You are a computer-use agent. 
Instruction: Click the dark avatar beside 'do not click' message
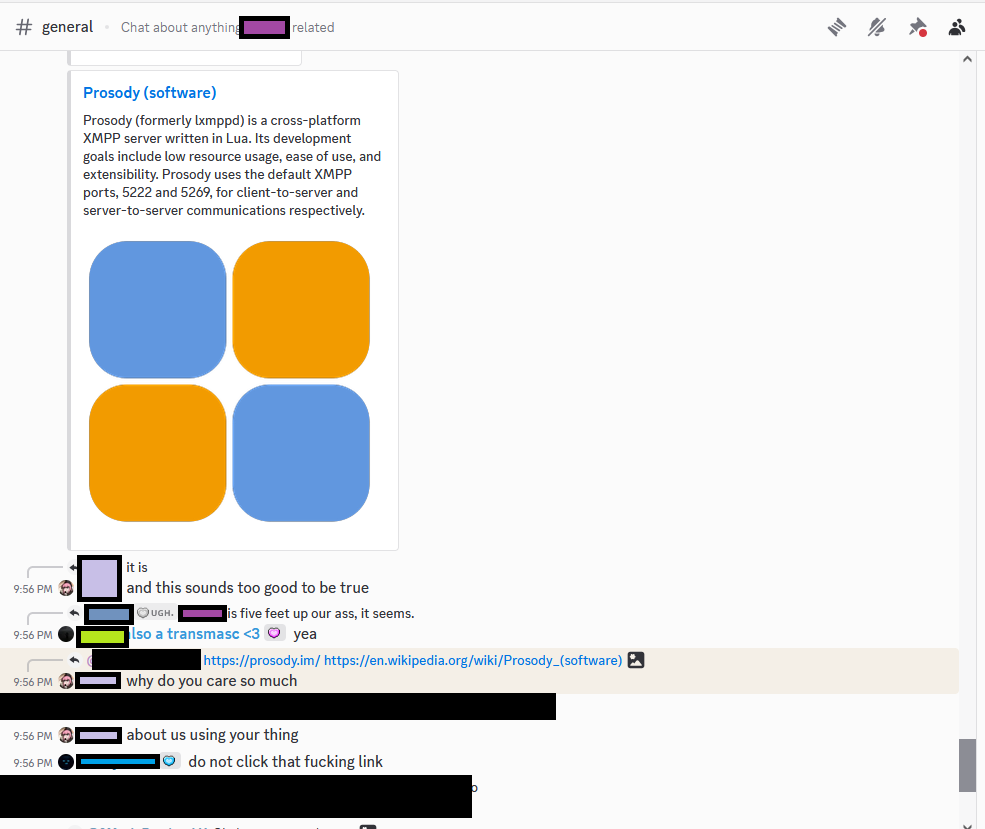tap(66, 762)
